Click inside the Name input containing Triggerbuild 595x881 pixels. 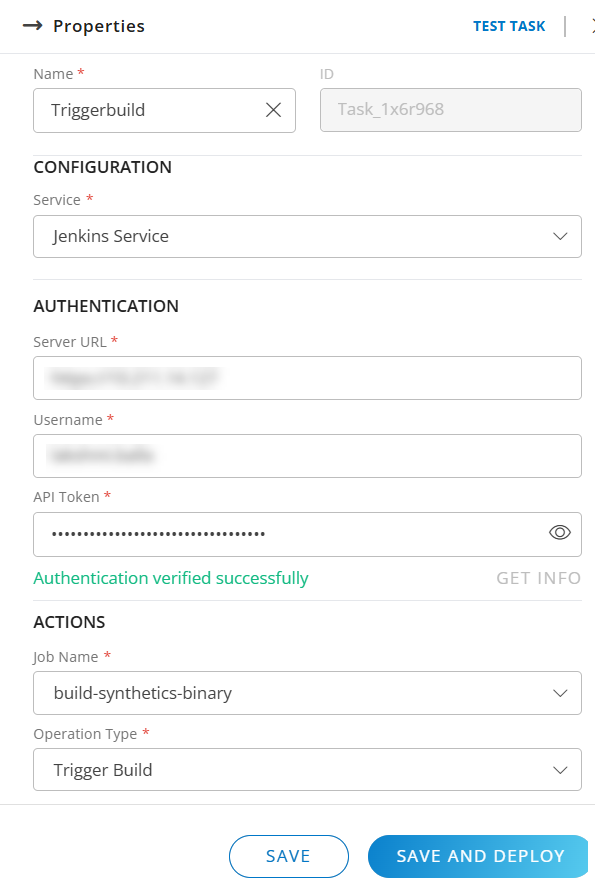click(140, 110)
